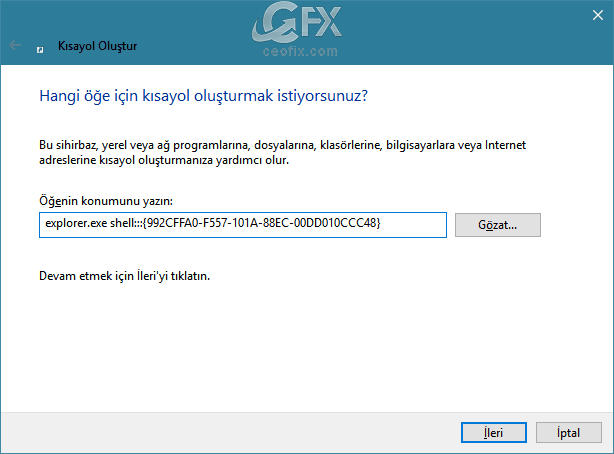The width and height of the screenshot is (614, 454).
Task: Click the back arrow in title bar
Action: 15,45
